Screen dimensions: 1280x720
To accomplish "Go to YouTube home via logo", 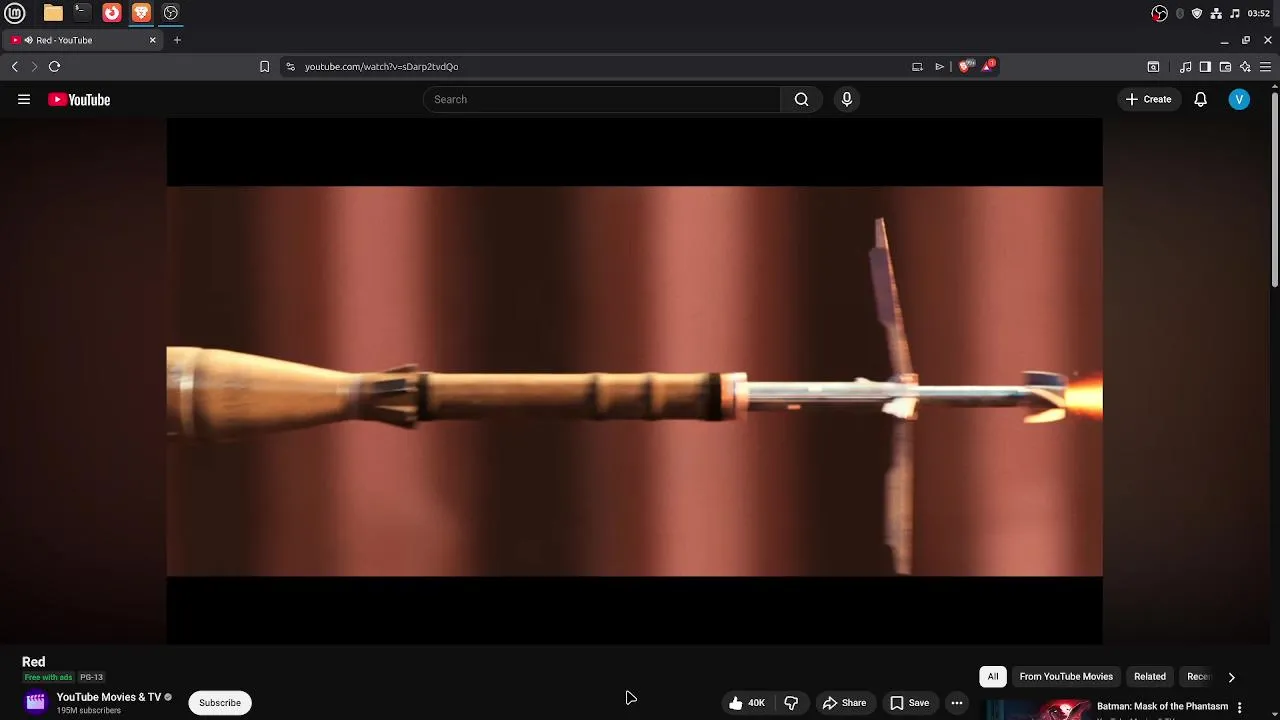I will pos(79,99).
